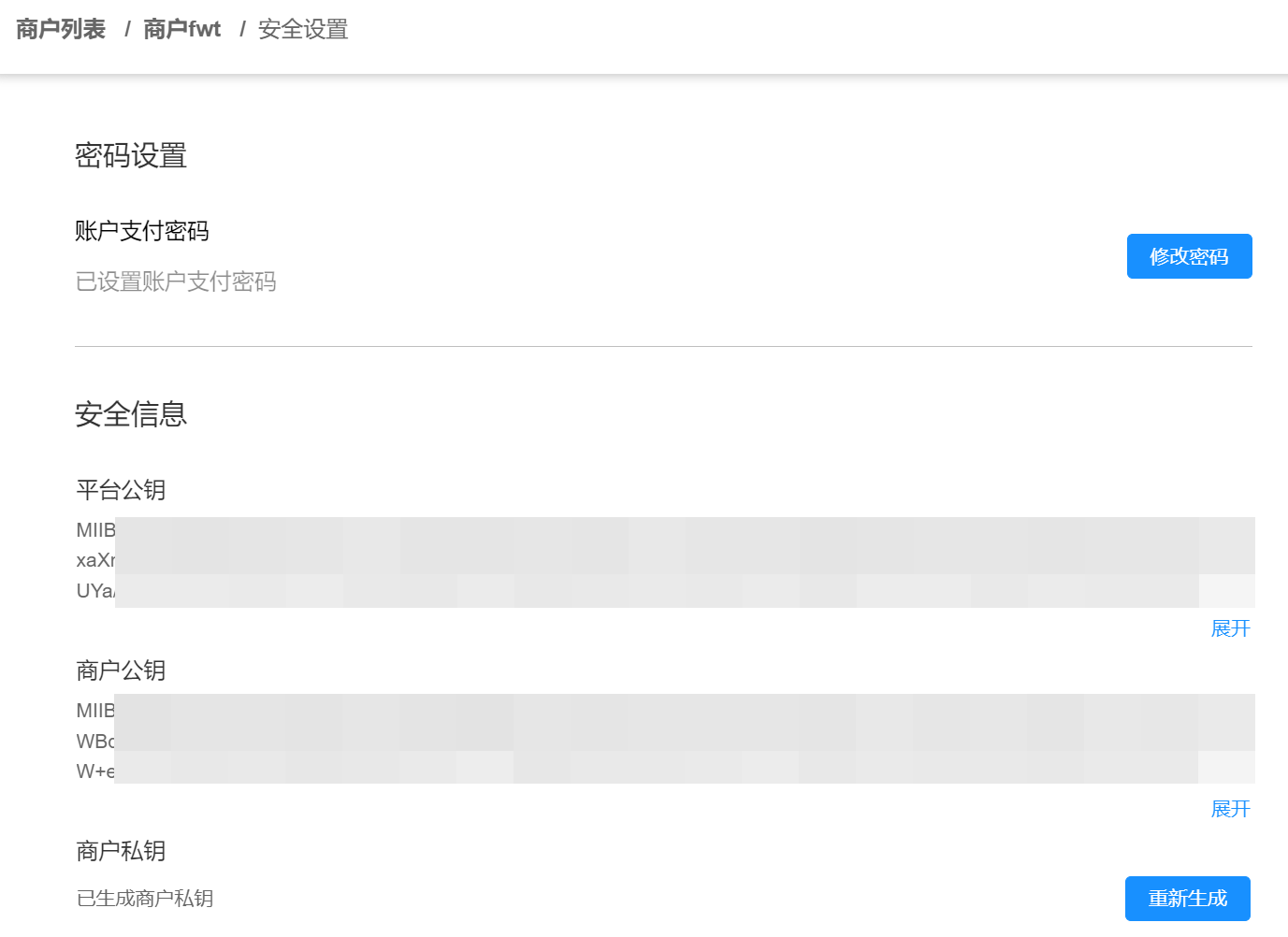Expand the 商户公钥 using its 展开 link
The image size is (1288, 937).
pos(1231,809)
